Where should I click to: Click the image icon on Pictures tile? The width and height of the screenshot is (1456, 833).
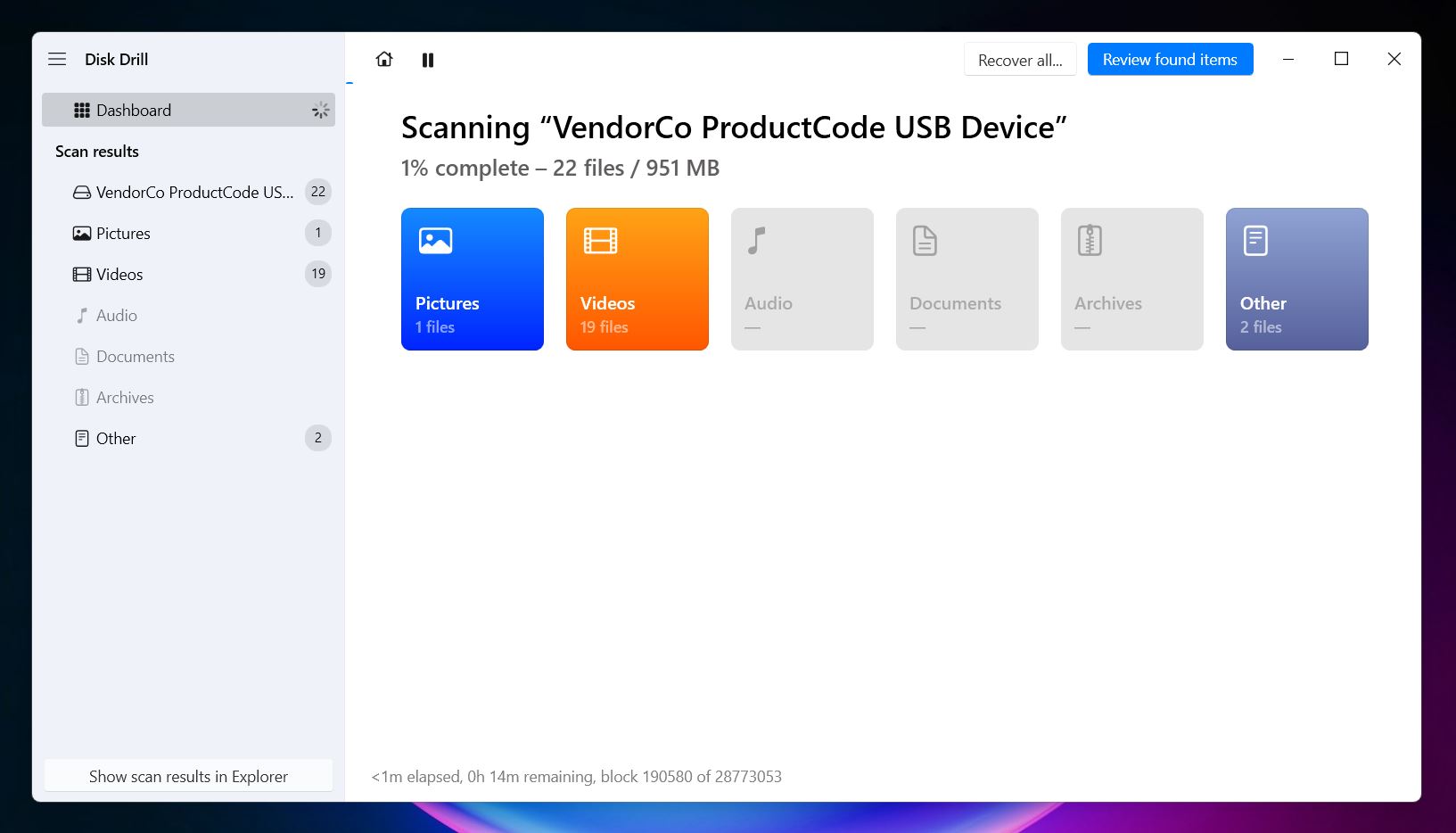(x=436, y=241)
